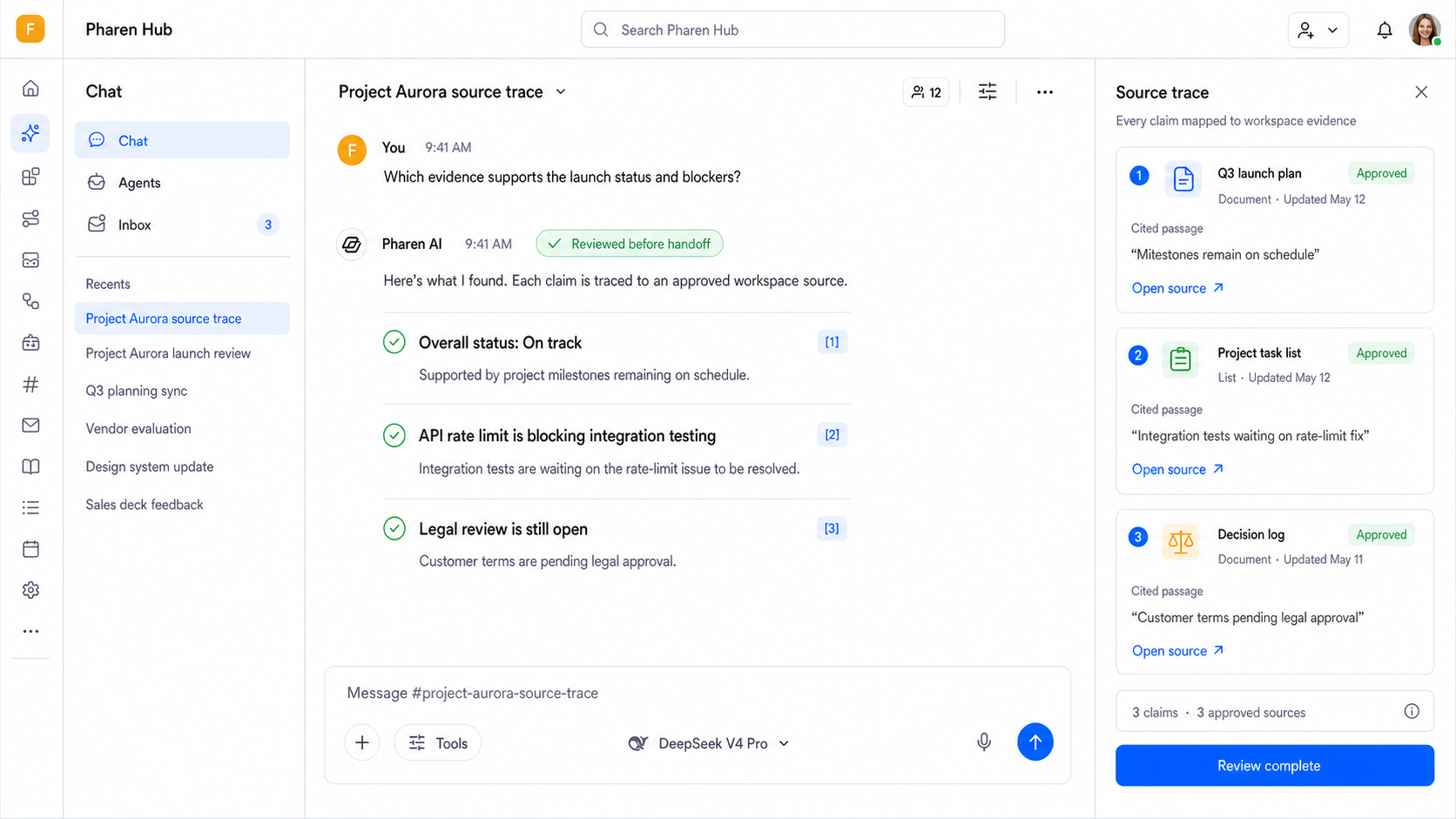Open the connections node icon in left rail
This screenshot has width=1456, height=819.
30,301
